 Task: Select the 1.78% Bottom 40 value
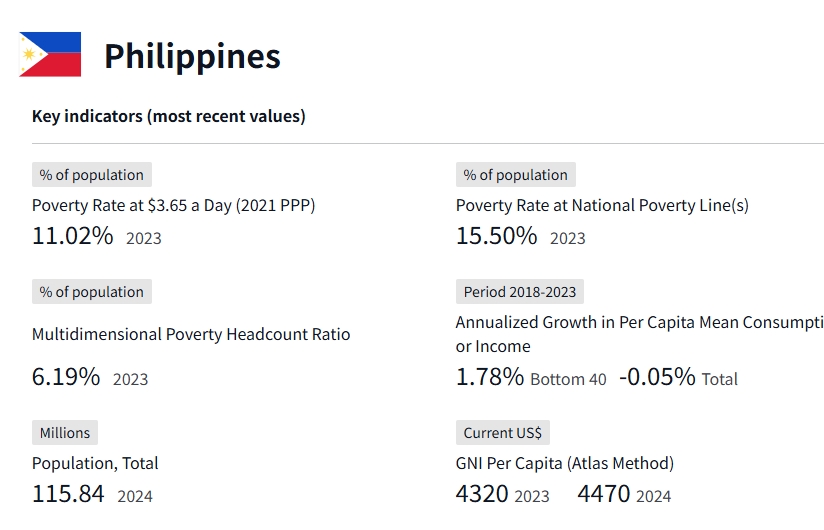tap(490, 377)
